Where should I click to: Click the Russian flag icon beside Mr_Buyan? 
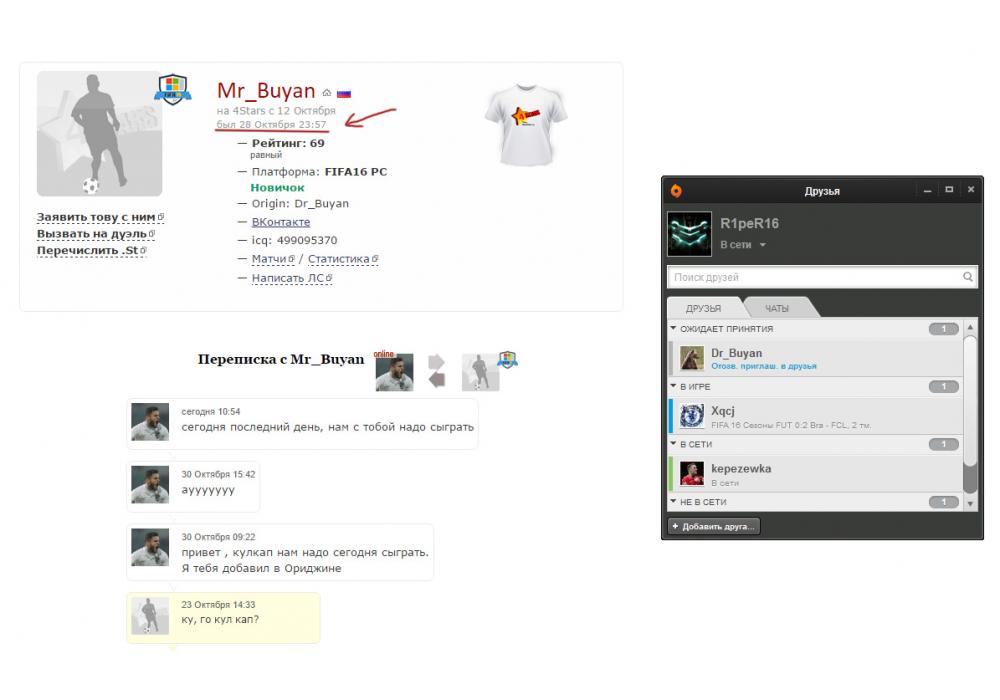344,93
